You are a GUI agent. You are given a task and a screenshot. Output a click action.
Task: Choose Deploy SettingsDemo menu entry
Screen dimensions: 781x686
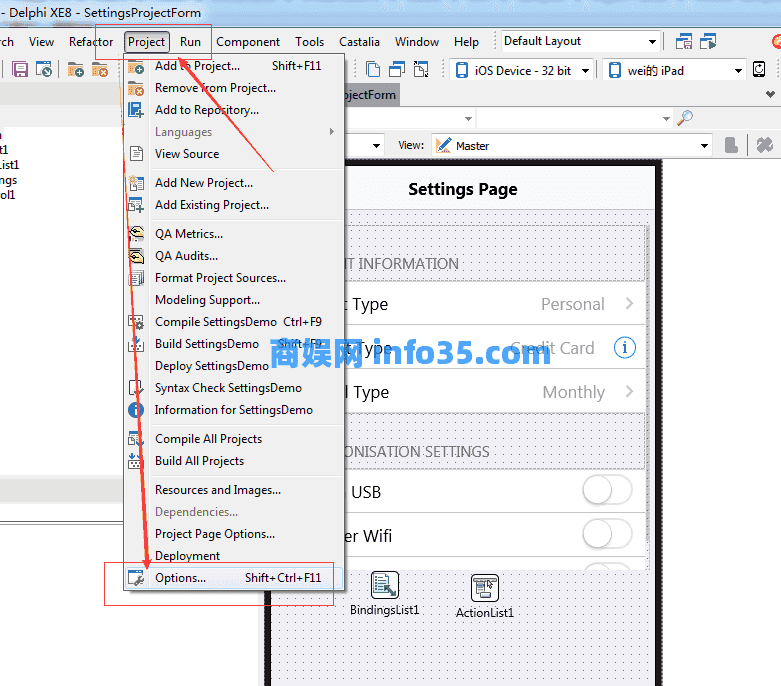coord(234,366)
